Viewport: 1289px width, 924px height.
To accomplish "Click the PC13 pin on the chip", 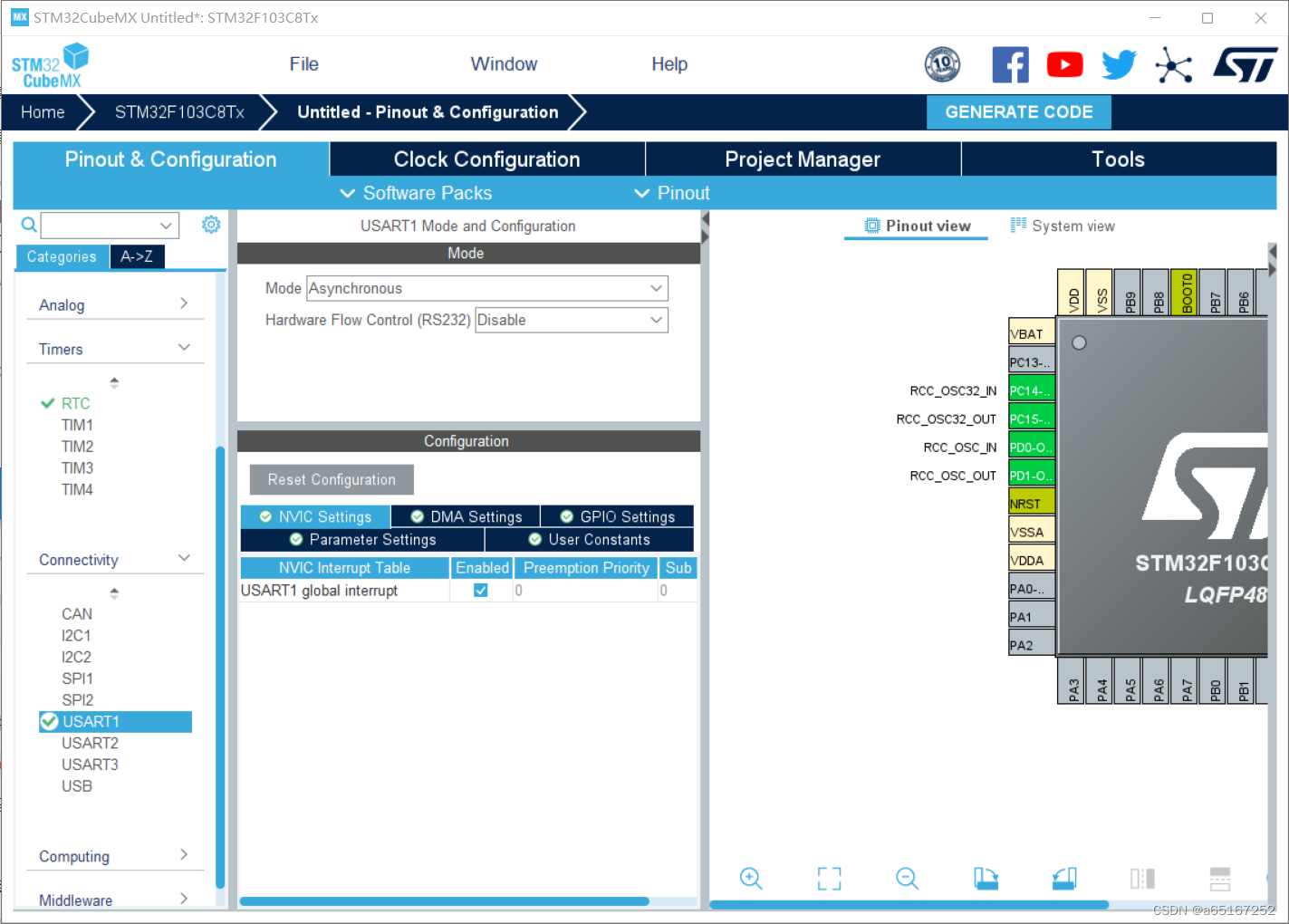I will tap(1032, 361).
